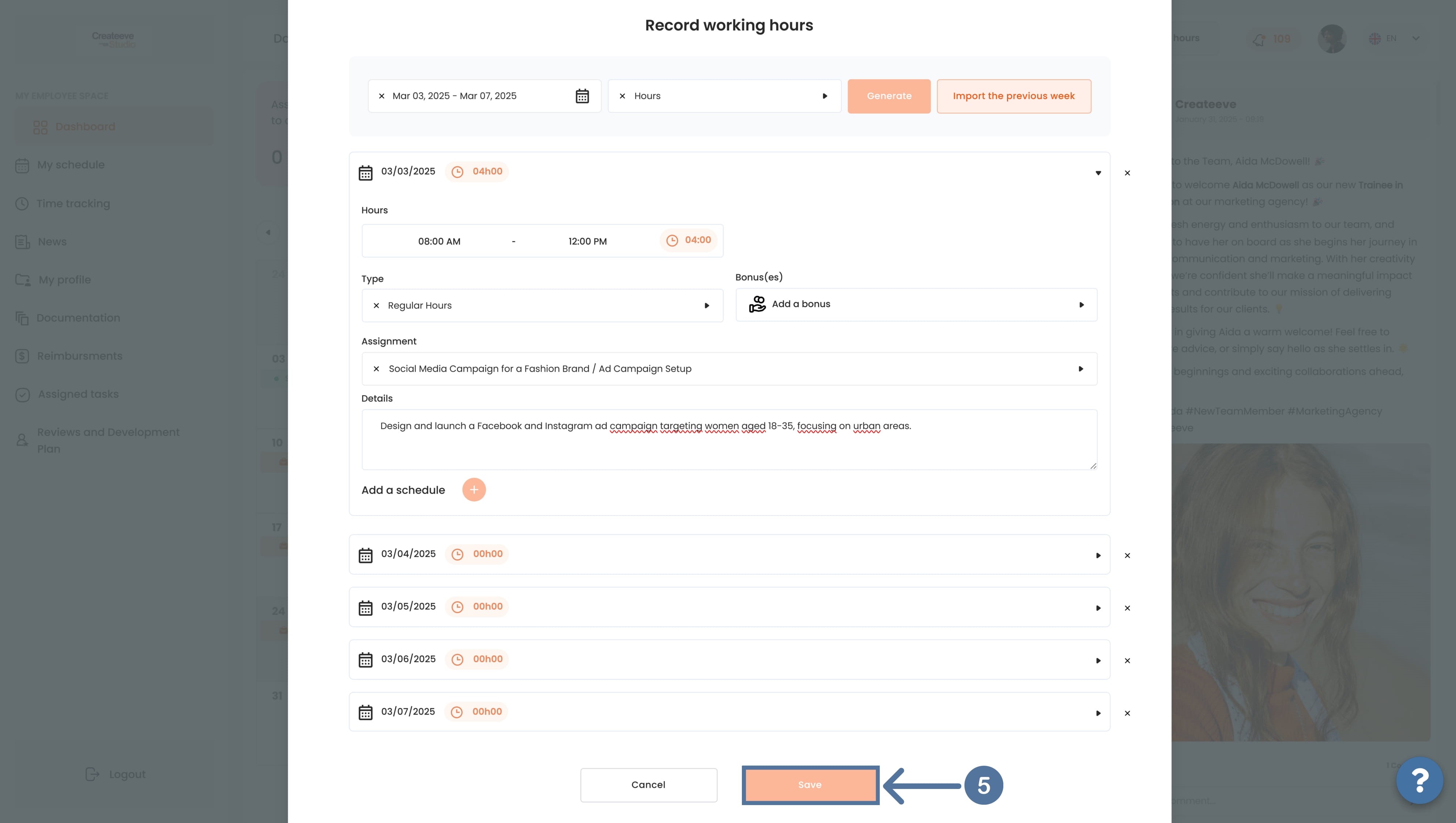Click the 04:00 duration indicator
The image size is (1456, 823).
[689, 240]
